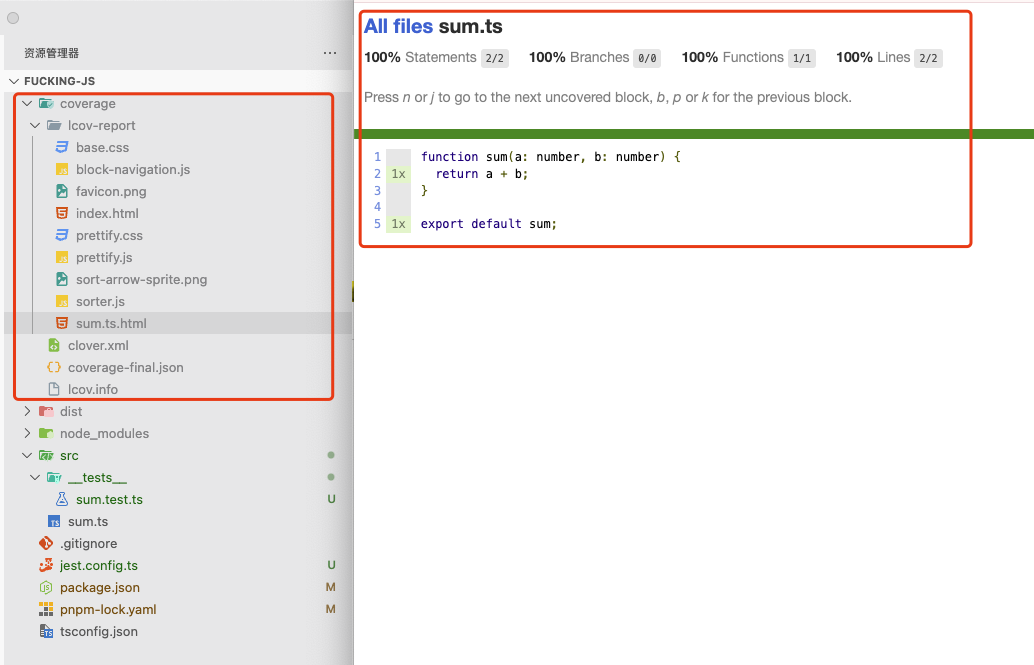Click the image icon of sort-arrow-sprite.png
The height and width of the screenshot is (665, 1034).
point(62,279)
